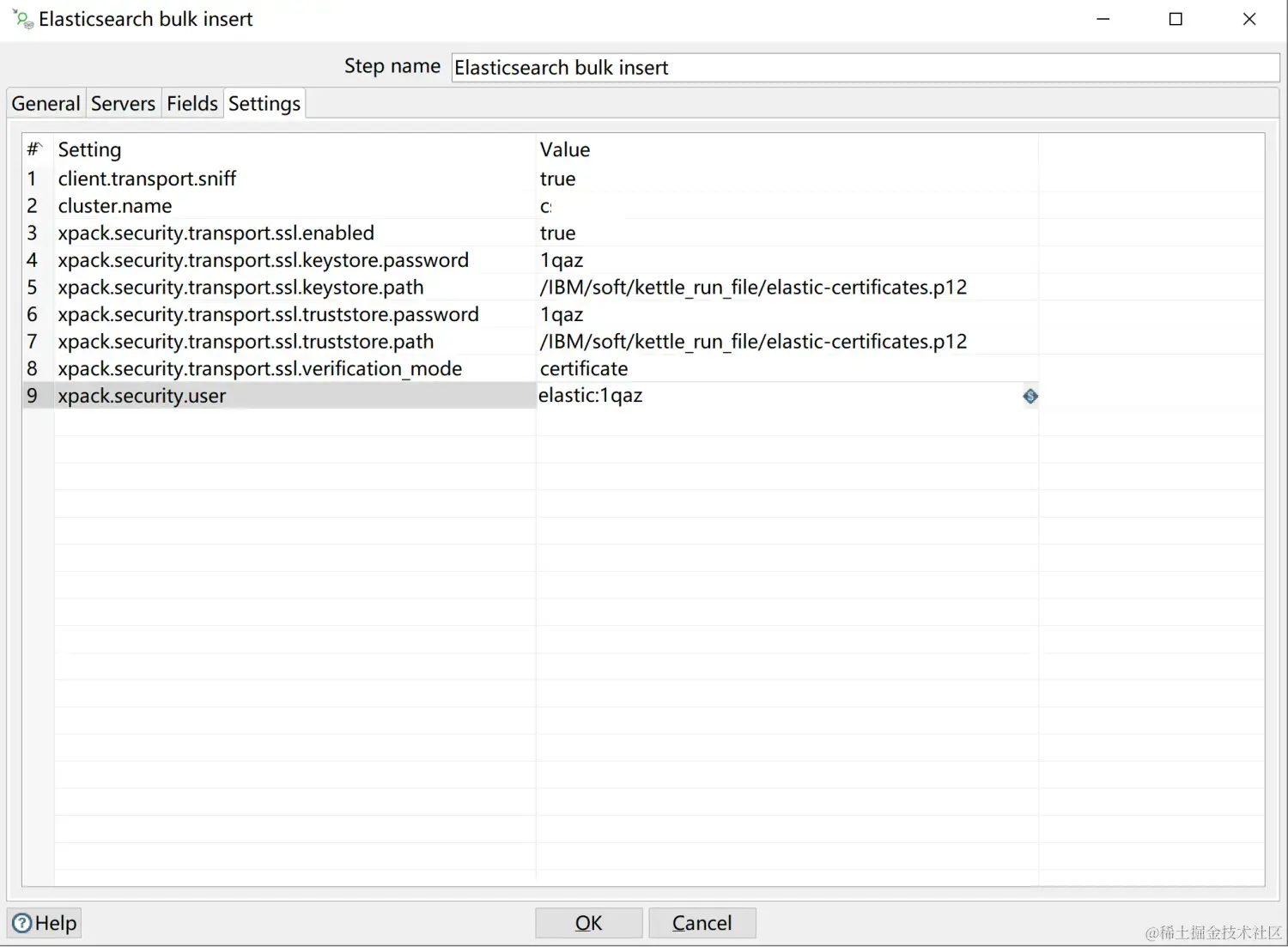The image size is (1288, 947).
Task: Select xpack.security.transport.ssl.enabled setting cell
Action: tap(295, 234)
